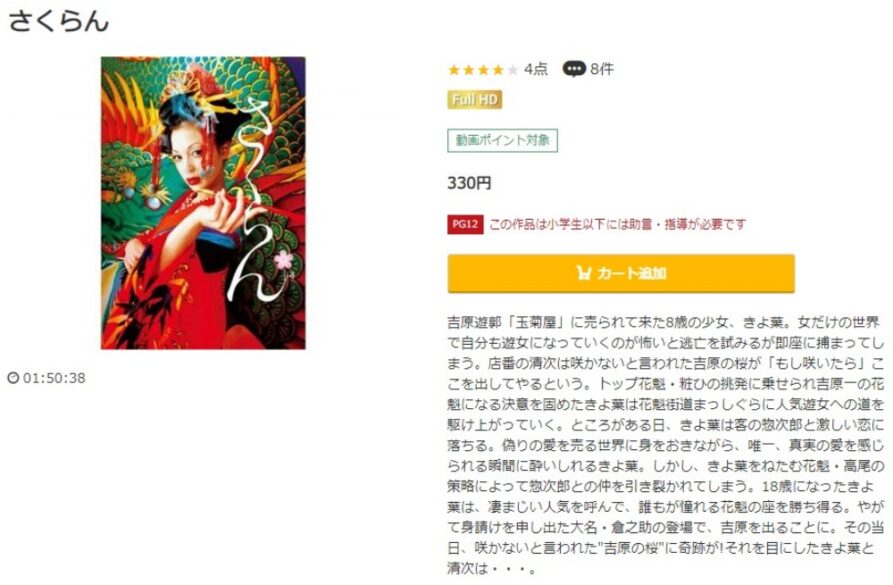The image size is (893, 585).
Task: Click the shopping cart icon in the yellow button
Action: click(x=584, y=273)
